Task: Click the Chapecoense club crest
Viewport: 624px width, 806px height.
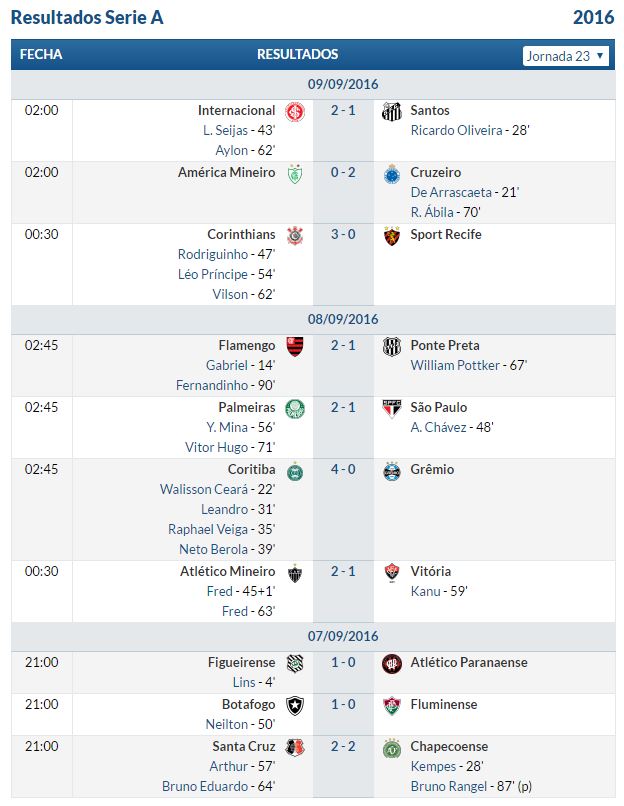Action: click(392, 748)
